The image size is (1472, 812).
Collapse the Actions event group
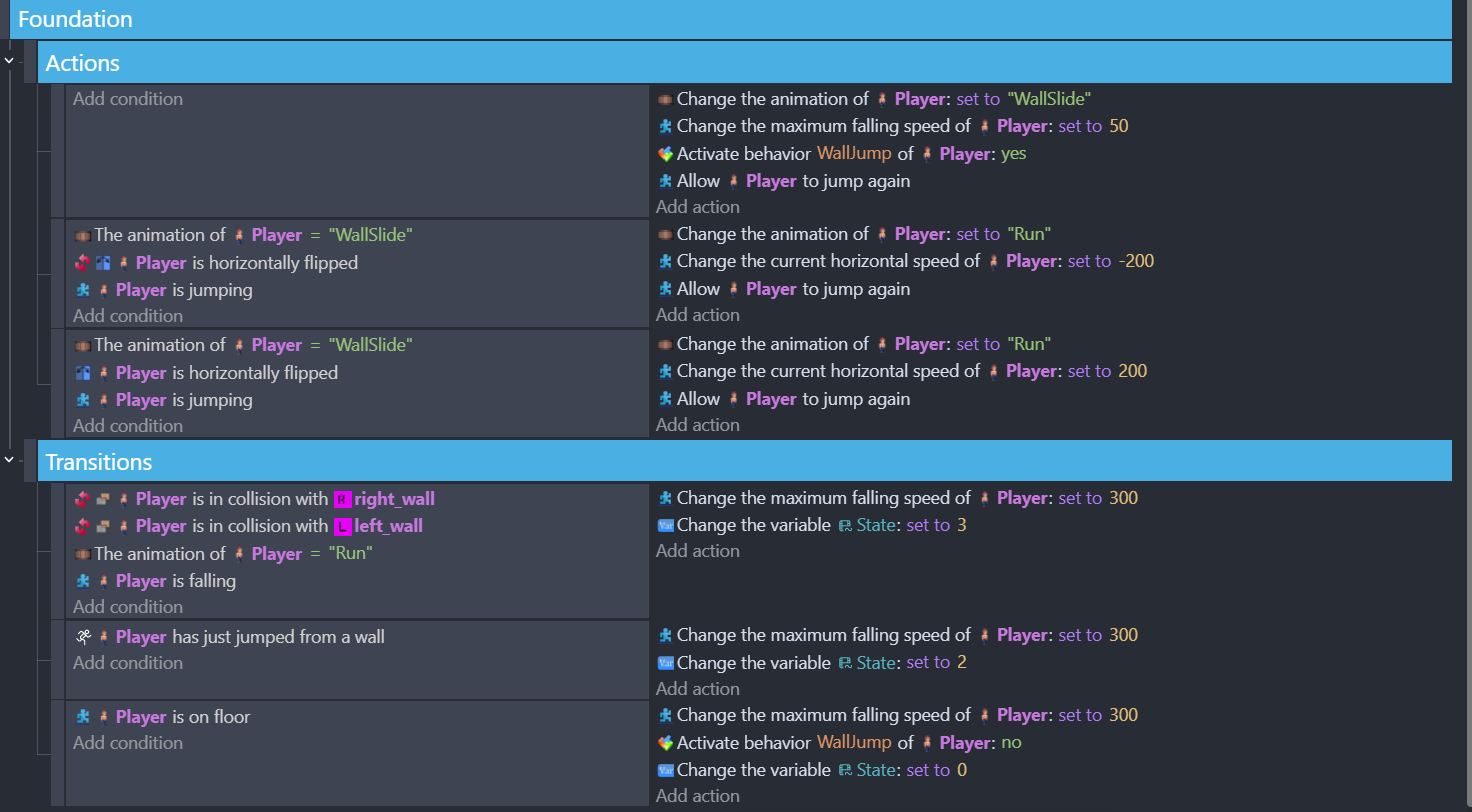[x=9, y=61]
